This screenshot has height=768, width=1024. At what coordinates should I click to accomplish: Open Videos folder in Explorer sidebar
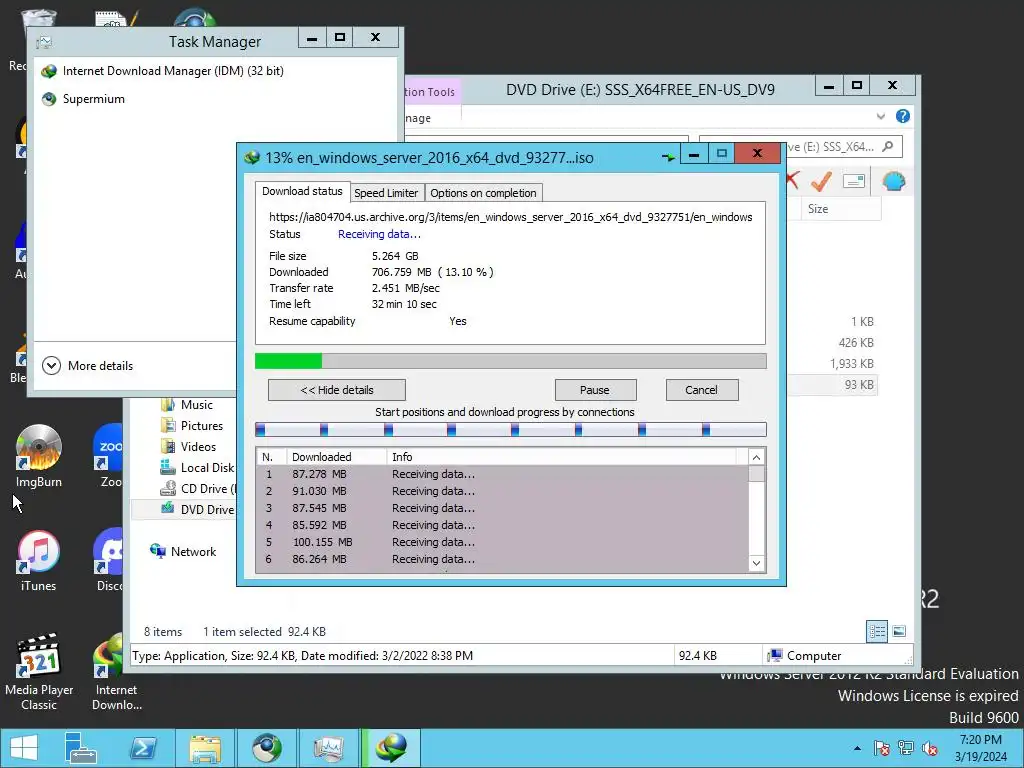pyautogui.click(x=188, y=447)
